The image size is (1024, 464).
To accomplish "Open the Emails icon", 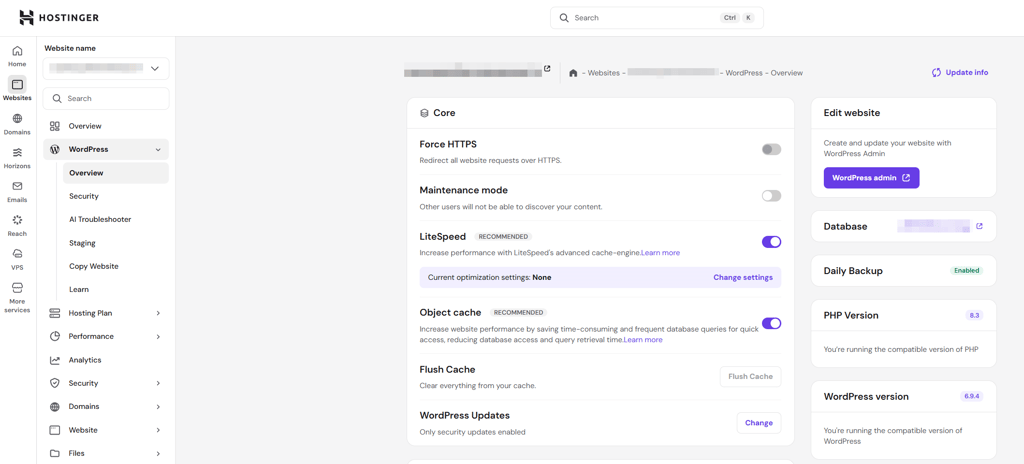I will click(x=18, y=186).
